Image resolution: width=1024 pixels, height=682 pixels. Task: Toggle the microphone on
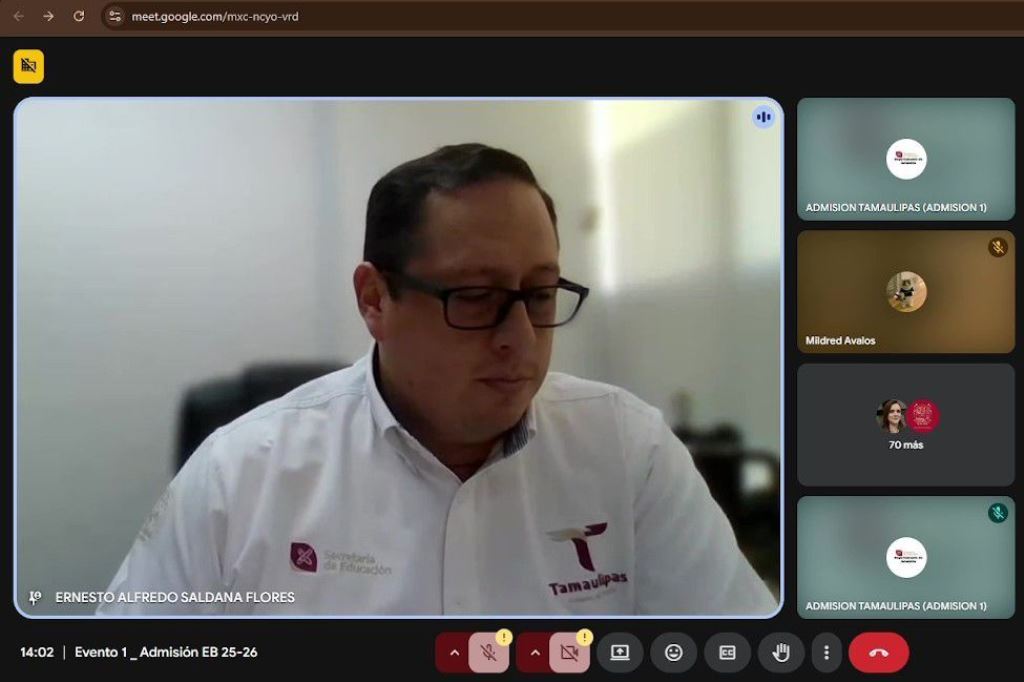point(489,653)
